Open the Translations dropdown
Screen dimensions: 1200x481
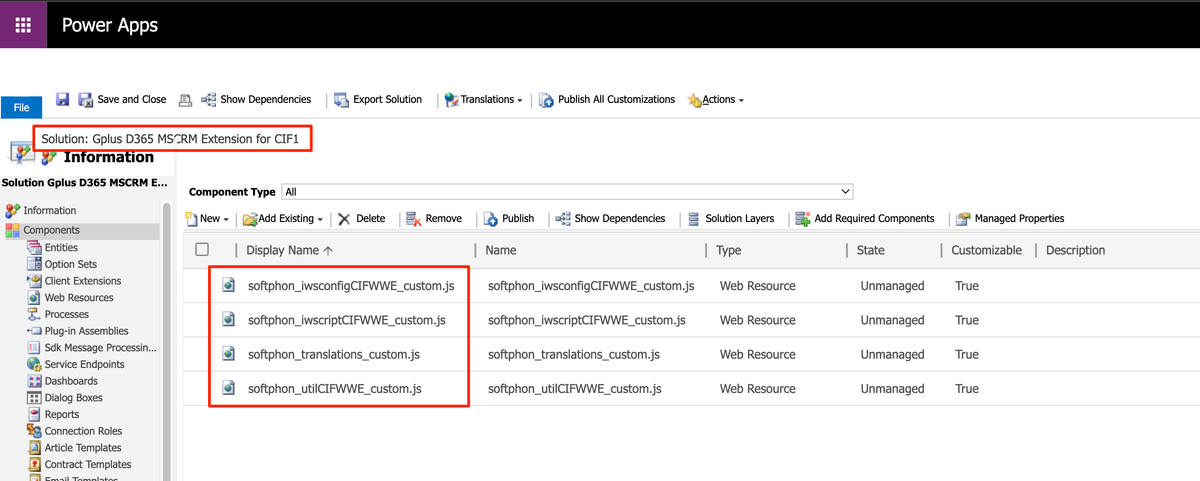point(485,100)
